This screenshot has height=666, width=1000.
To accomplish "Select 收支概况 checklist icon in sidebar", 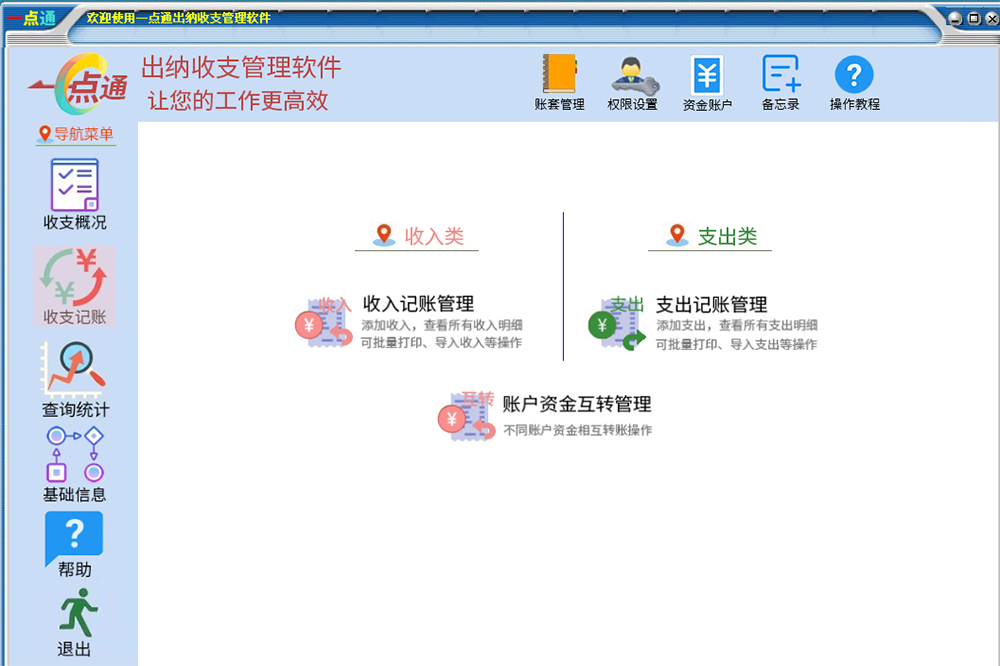I will [75, 184].
